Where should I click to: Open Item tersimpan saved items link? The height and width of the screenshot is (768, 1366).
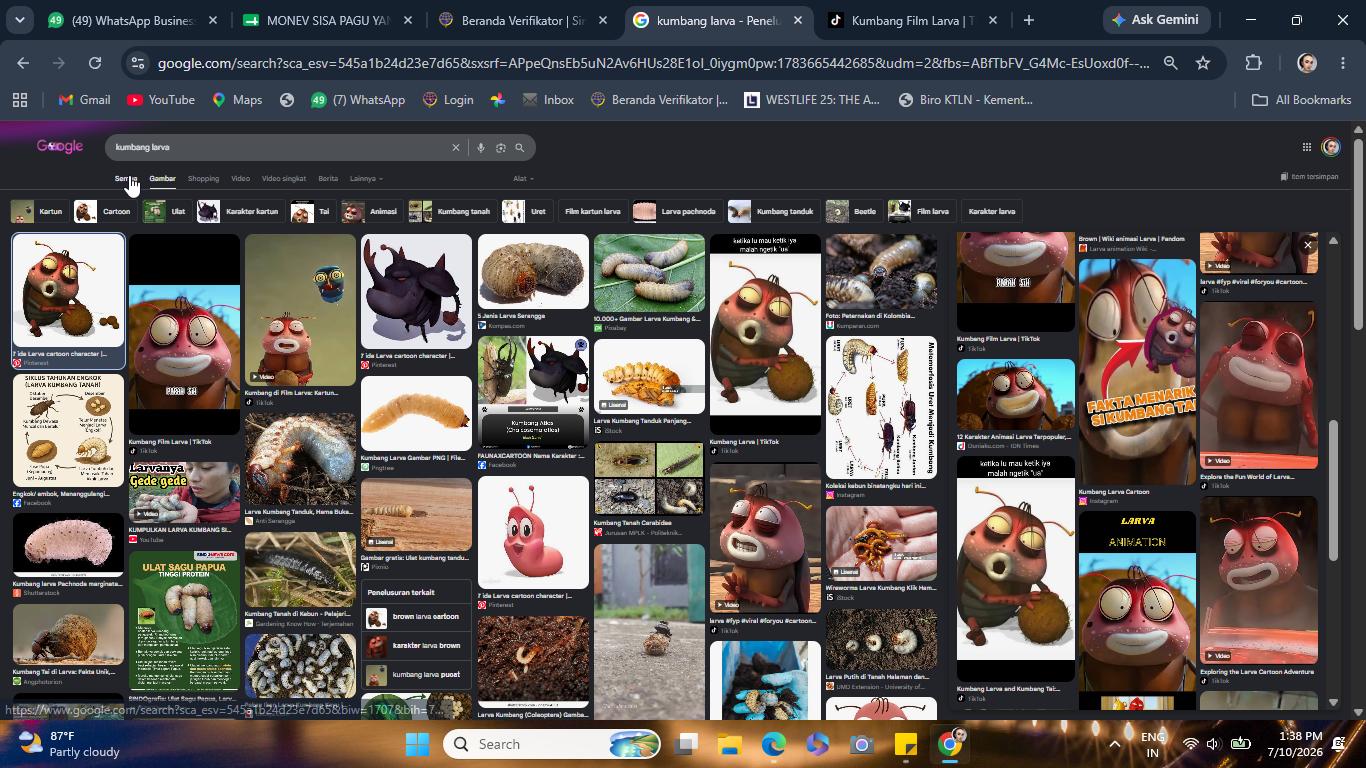[1309, 177]
